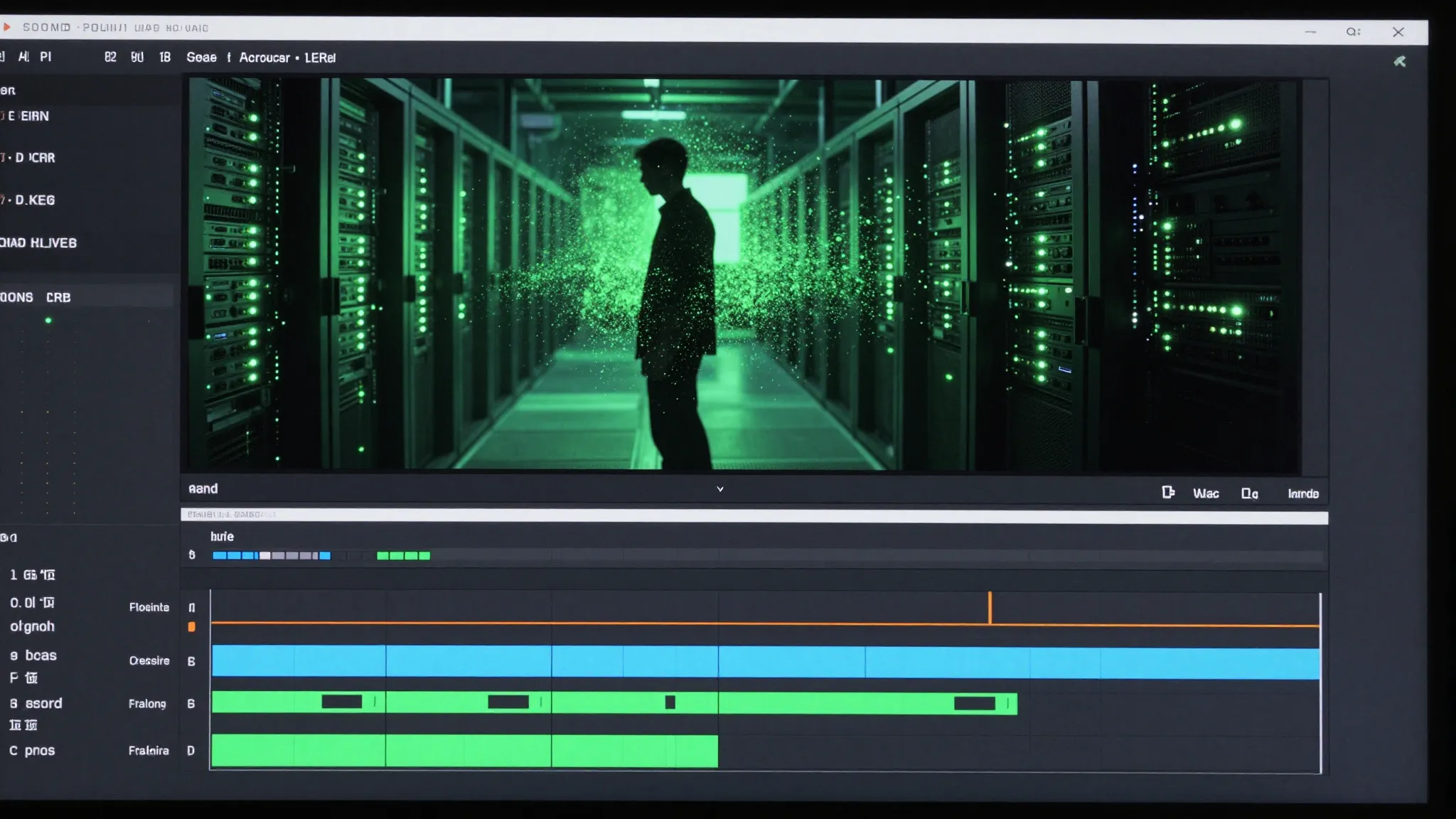Click the Inrde button
1456x819 pixels.
point(1303,493)
